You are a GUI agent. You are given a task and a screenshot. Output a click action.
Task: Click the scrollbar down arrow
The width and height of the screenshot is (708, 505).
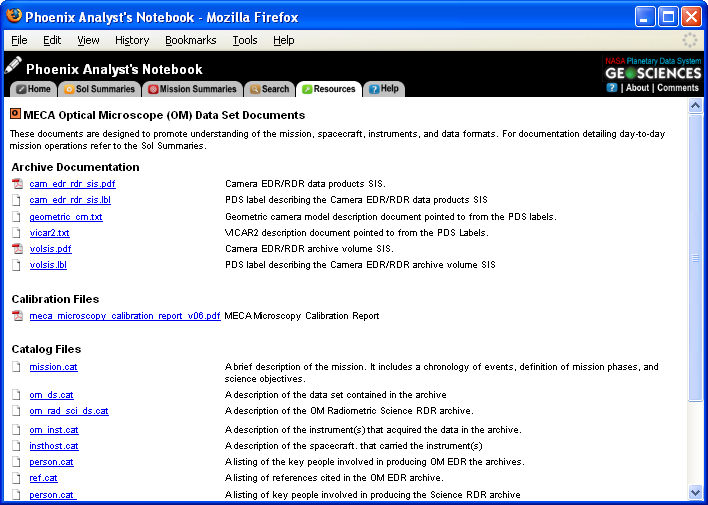click(x=696, y=492)
